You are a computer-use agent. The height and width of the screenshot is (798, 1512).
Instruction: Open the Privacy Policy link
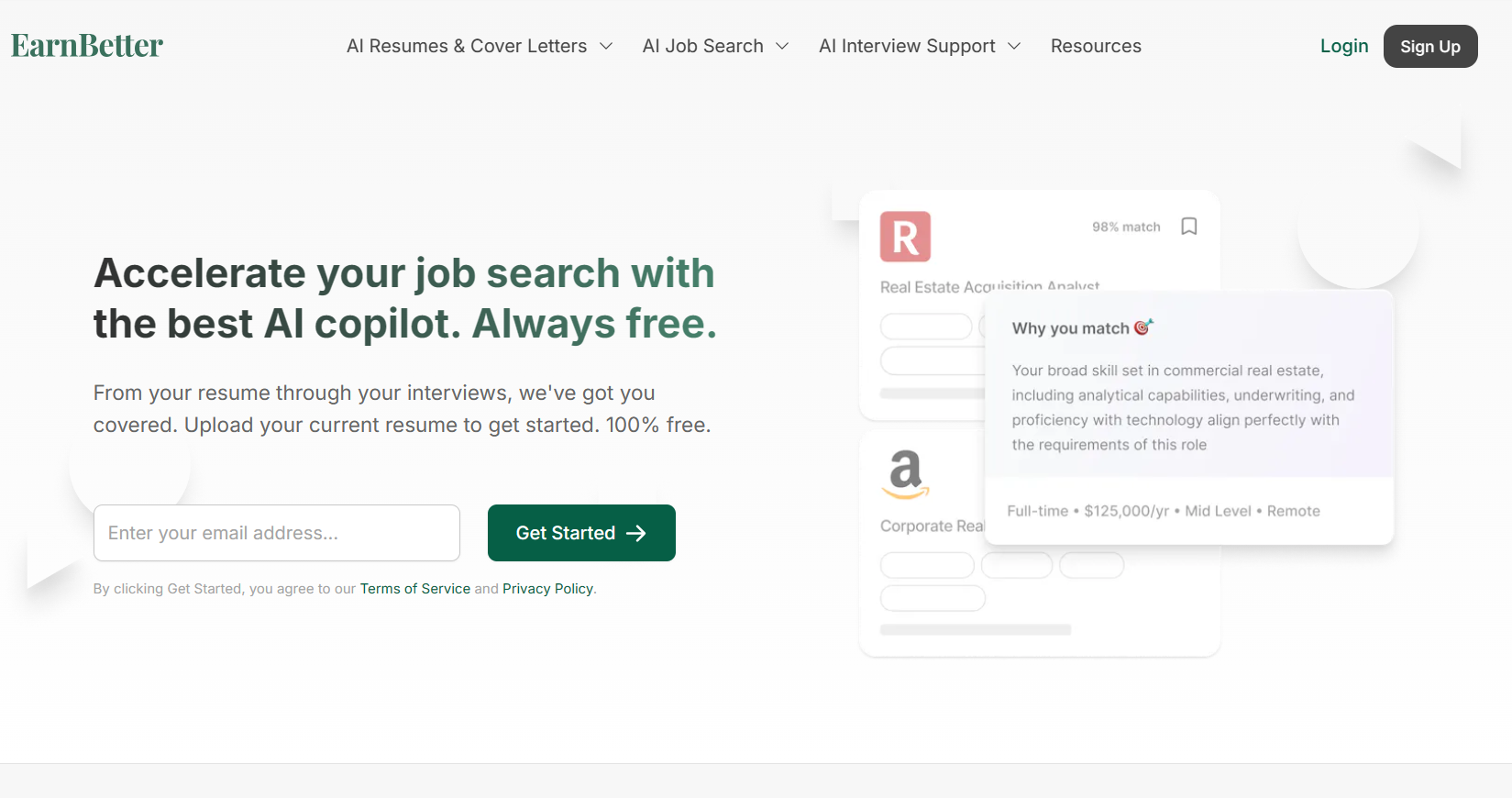tap(547, 589)
